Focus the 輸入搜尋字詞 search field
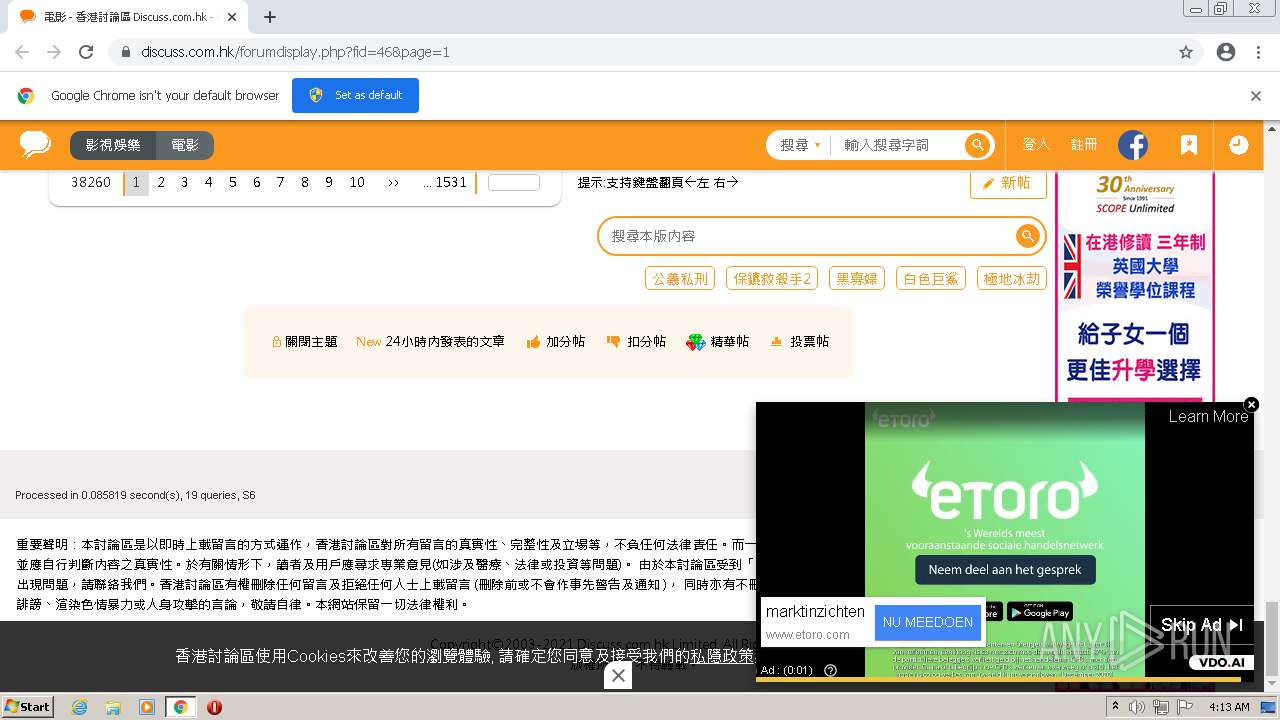 point(898,145)
